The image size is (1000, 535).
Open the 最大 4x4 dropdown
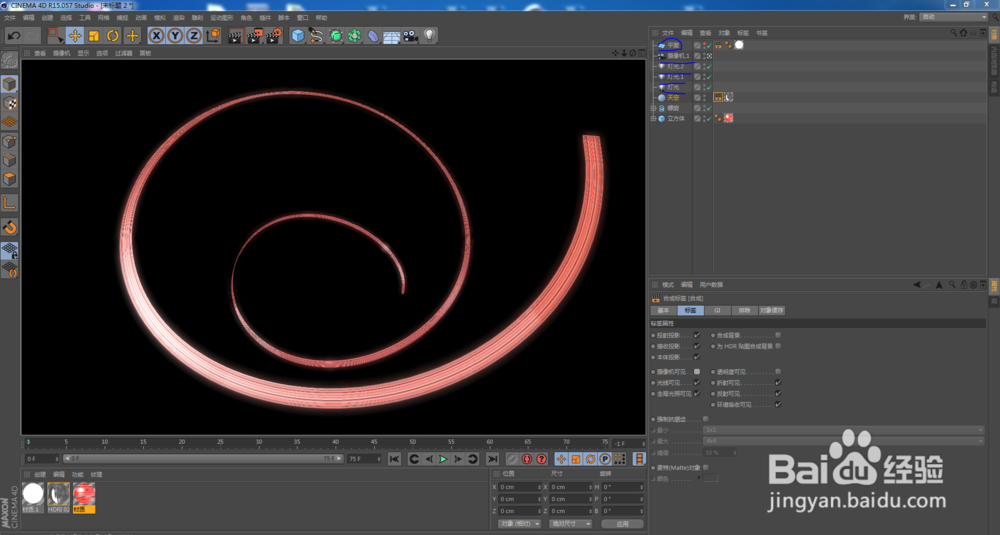[x=843, y=441]
